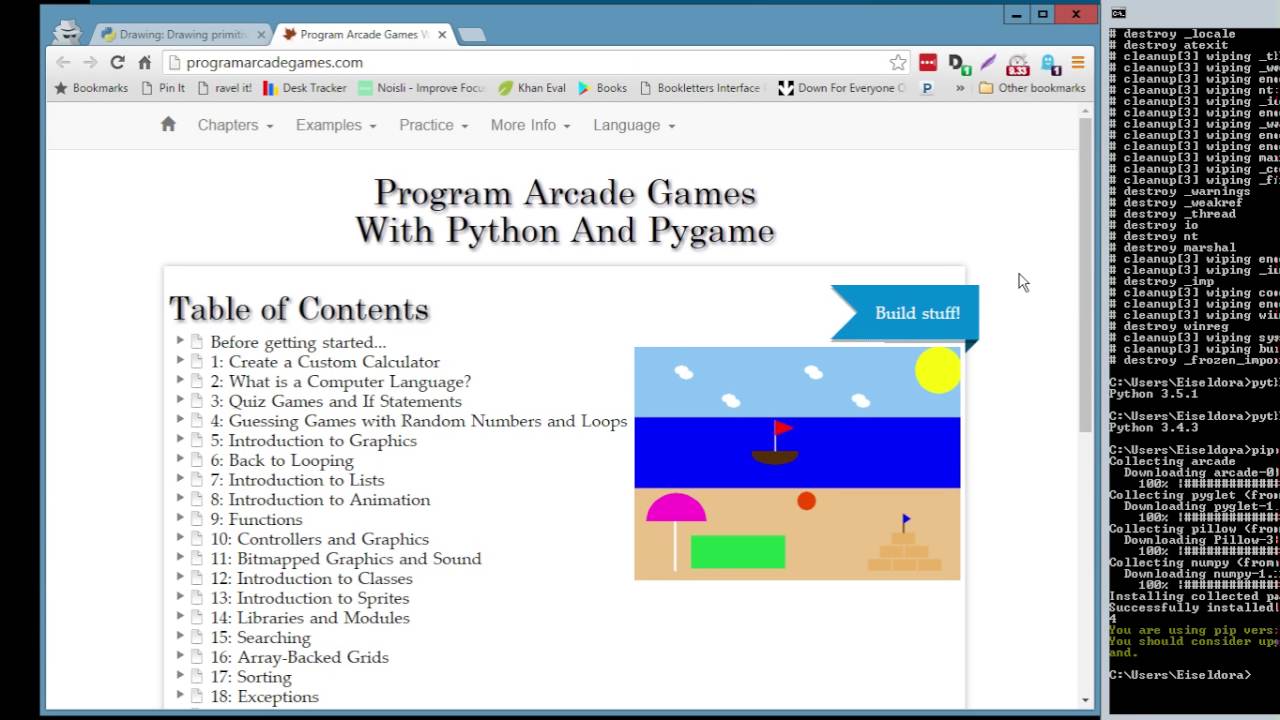The height and width of the screenshot is (720, 1280).
Task: Expand chapter 1 Create a Custom Calculator arrow
Action: (x=180, y=361)
